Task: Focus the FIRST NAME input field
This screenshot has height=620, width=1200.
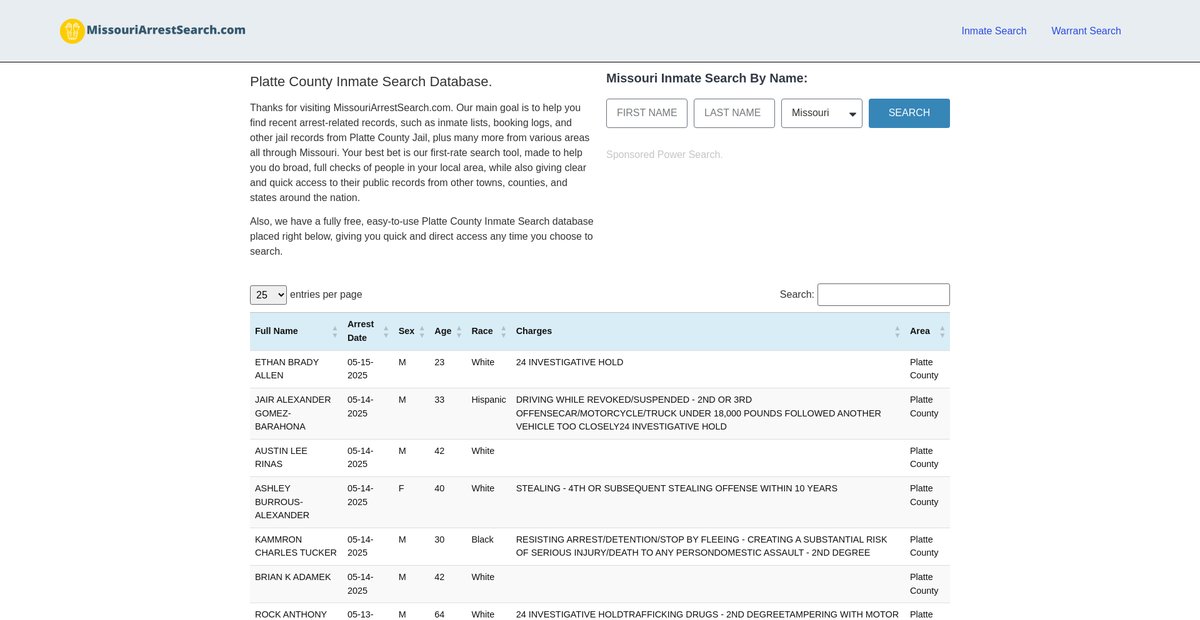Action: (x=647, y=113)
